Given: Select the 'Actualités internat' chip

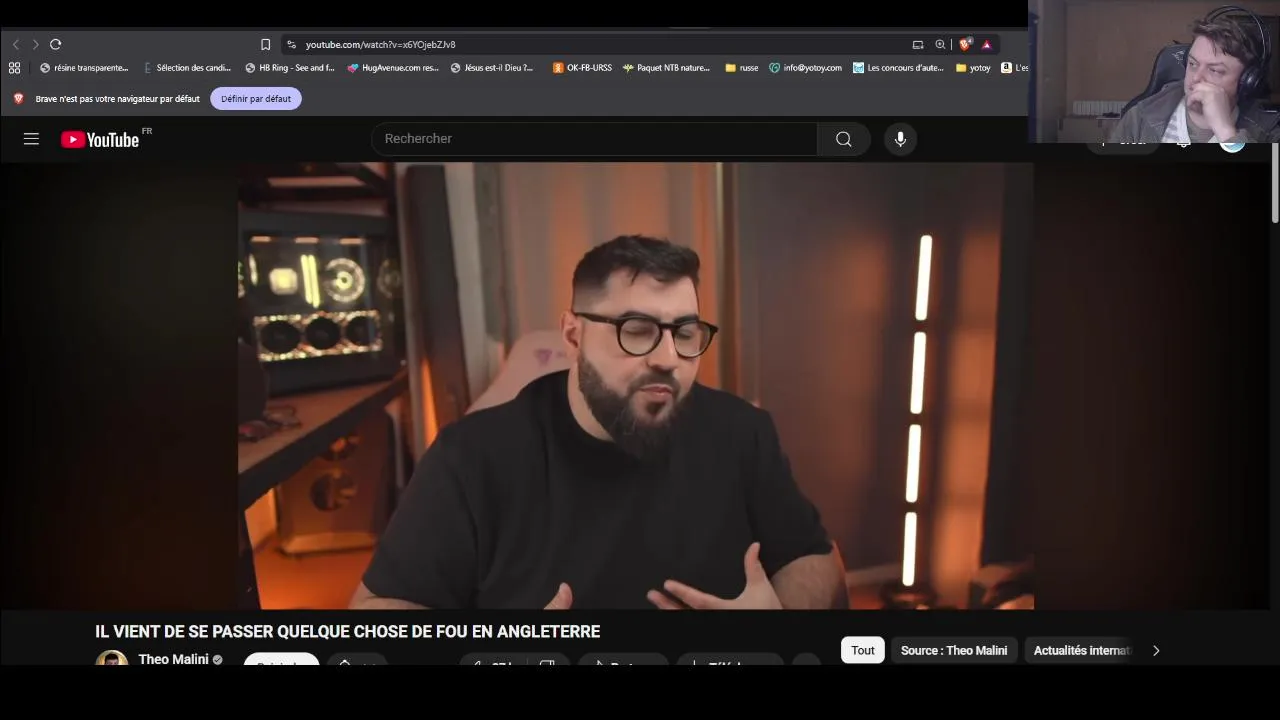Looking at the screenshot, I should point(1081,650).
